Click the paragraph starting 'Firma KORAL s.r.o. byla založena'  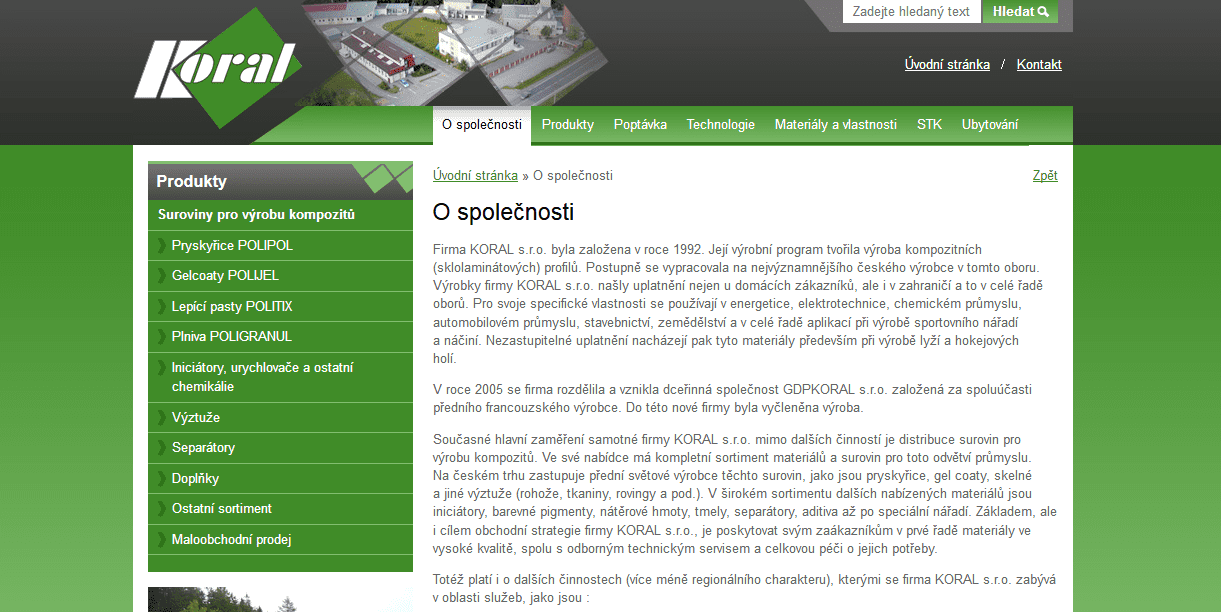tap(738, 304)
